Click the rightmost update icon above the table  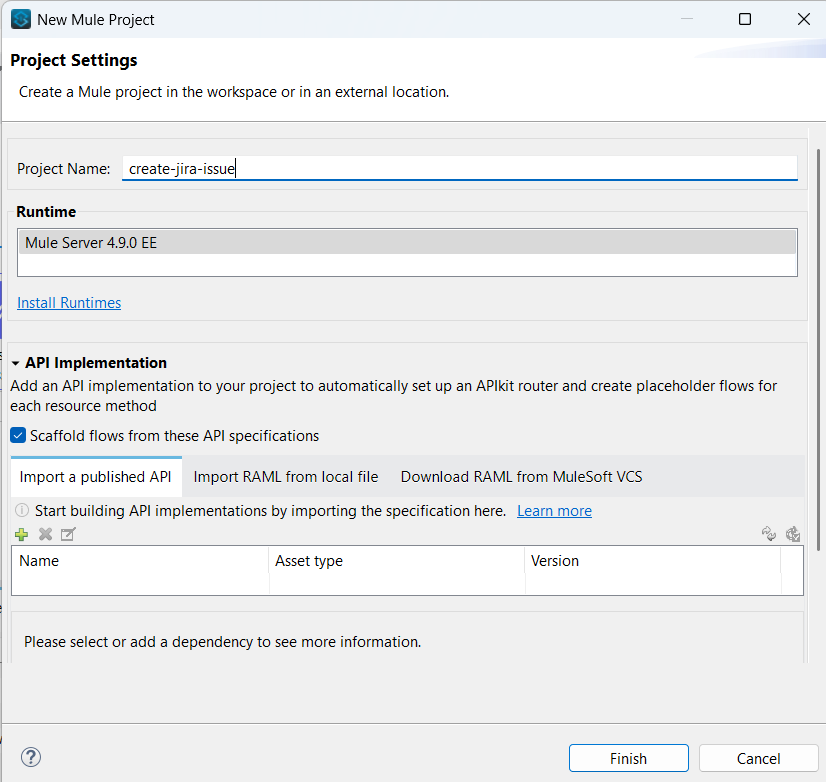tap(793, 534)
